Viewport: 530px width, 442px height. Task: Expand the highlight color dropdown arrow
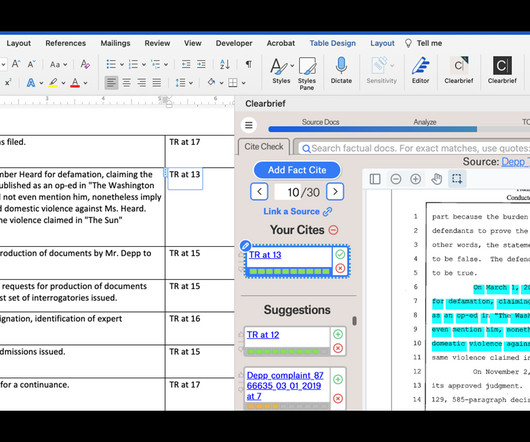click(x=63, y=83)
